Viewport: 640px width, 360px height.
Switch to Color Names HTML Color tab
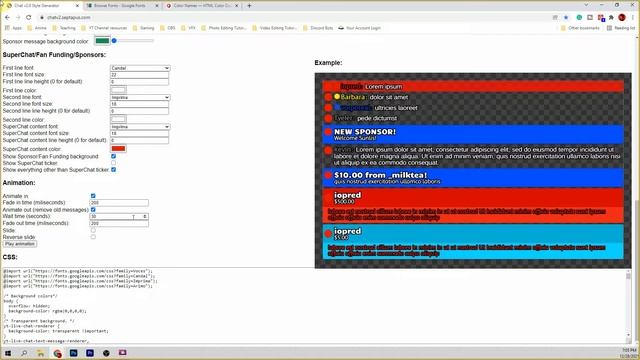(x=202, y=6)
